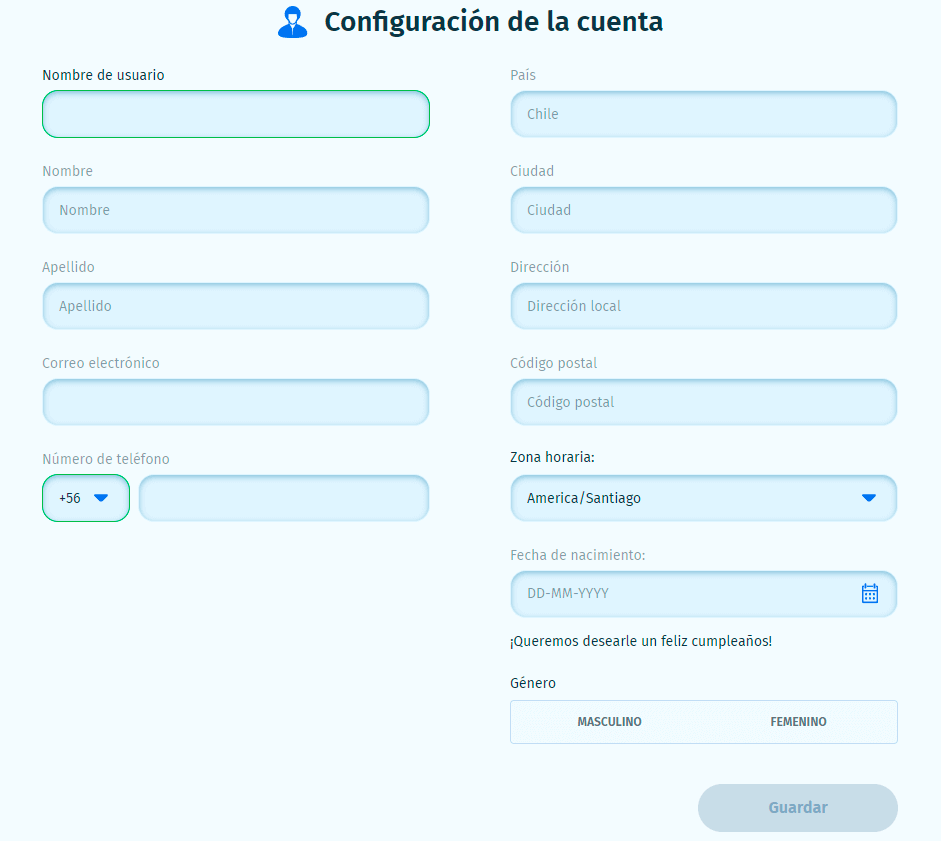941x841 pixels.
Task: Click the Género label text
Action: pyautogui.click(x=533, y=683)
